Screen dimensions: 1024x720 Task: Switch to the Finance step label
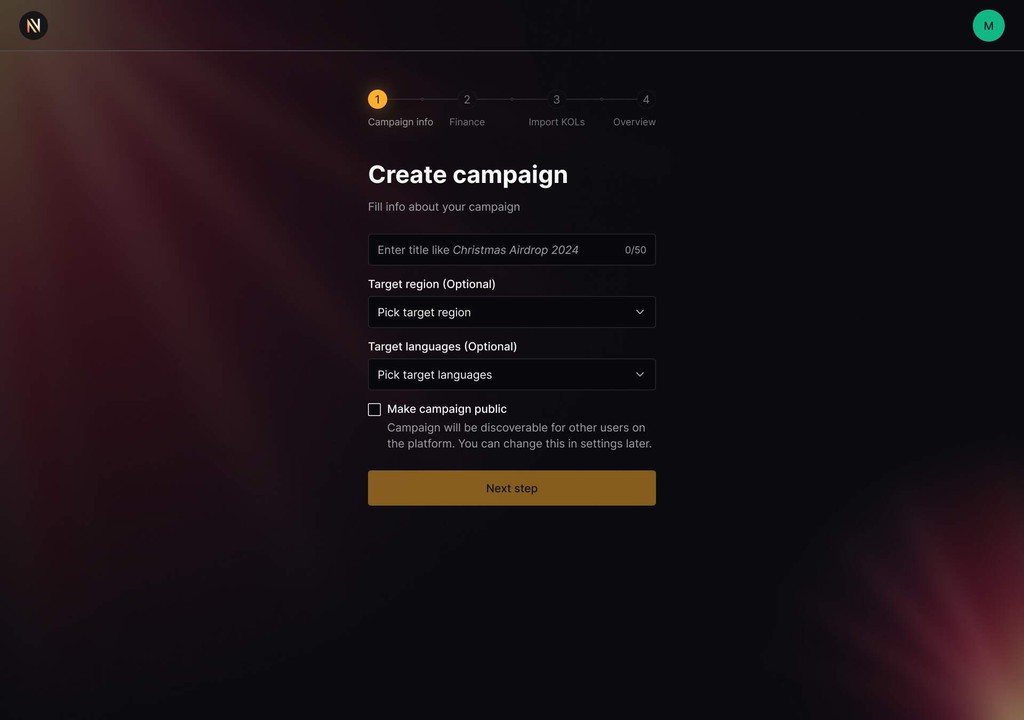(x=467, y=122)
